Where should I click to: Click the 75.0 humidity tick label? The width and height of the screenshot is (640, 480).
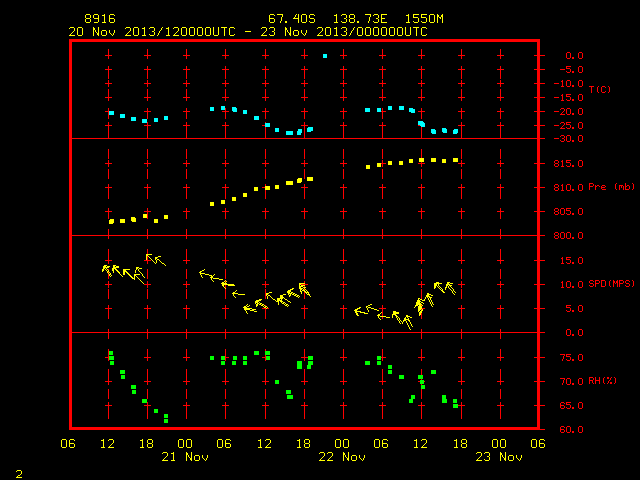[571, 358]
